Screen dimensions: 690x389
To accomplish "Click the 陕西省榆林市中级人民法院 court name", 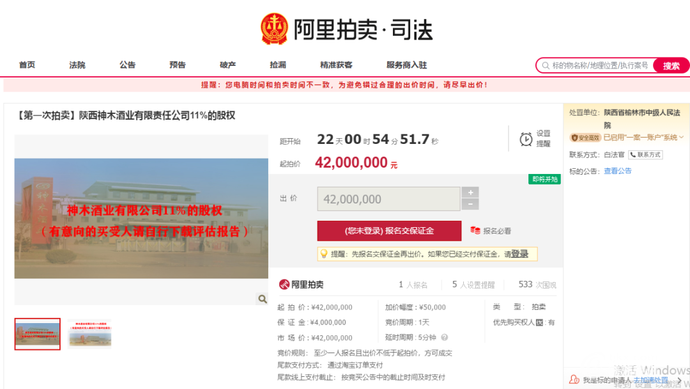I will point(642,119).
